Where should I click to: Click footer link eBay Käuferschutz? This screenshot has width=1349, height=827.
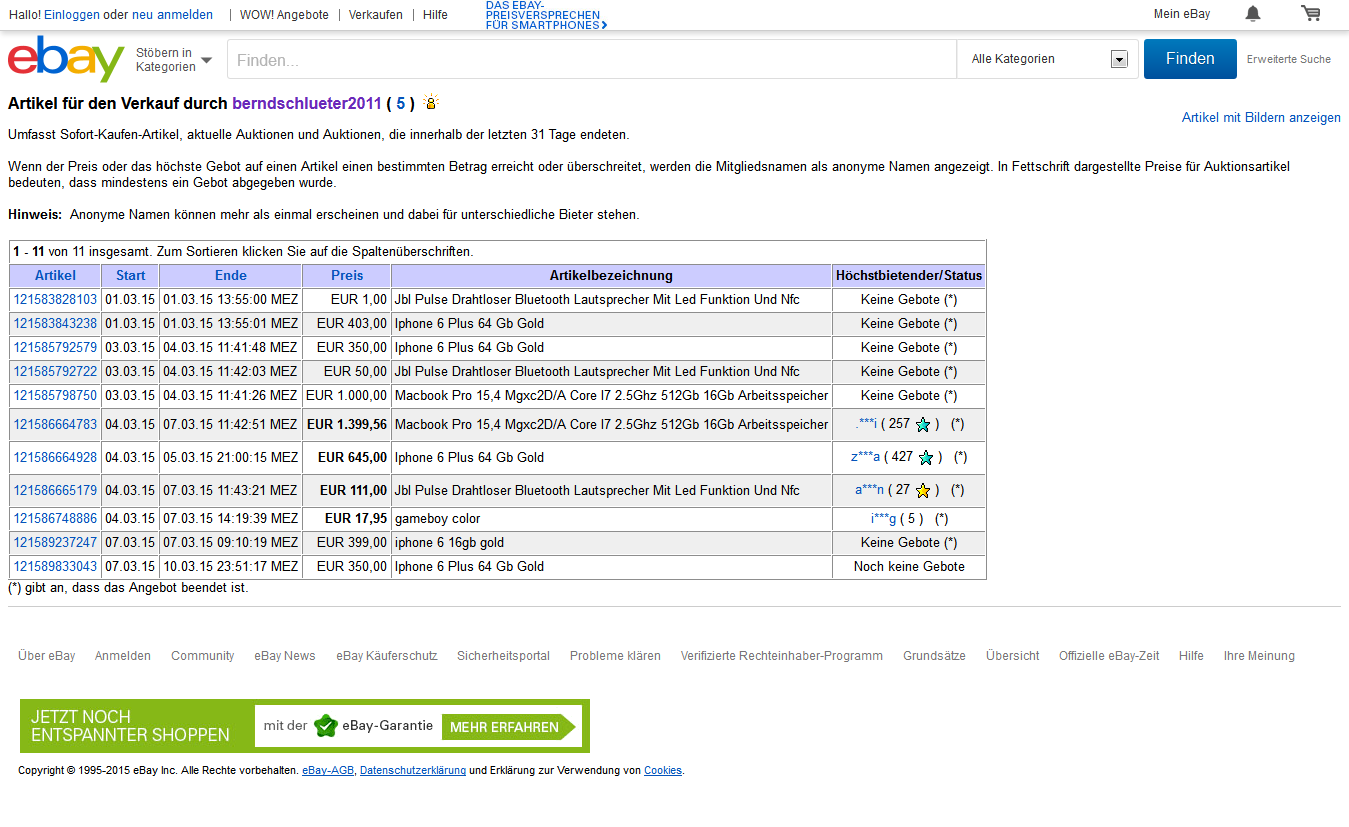pyautogui.click(x=386, y=656)
